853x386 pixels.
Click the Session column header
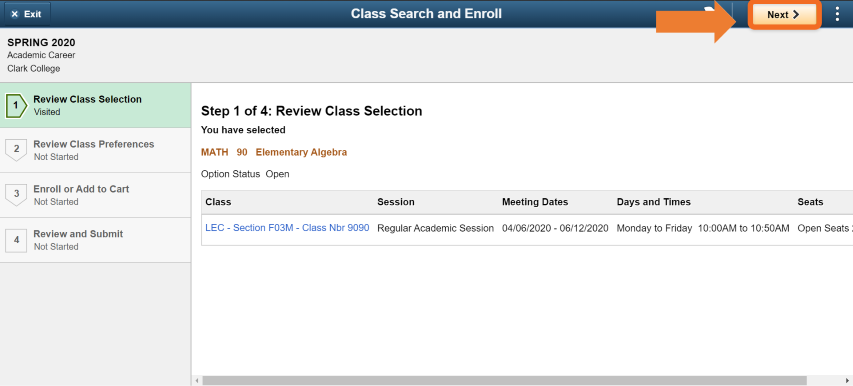(396, 202)
